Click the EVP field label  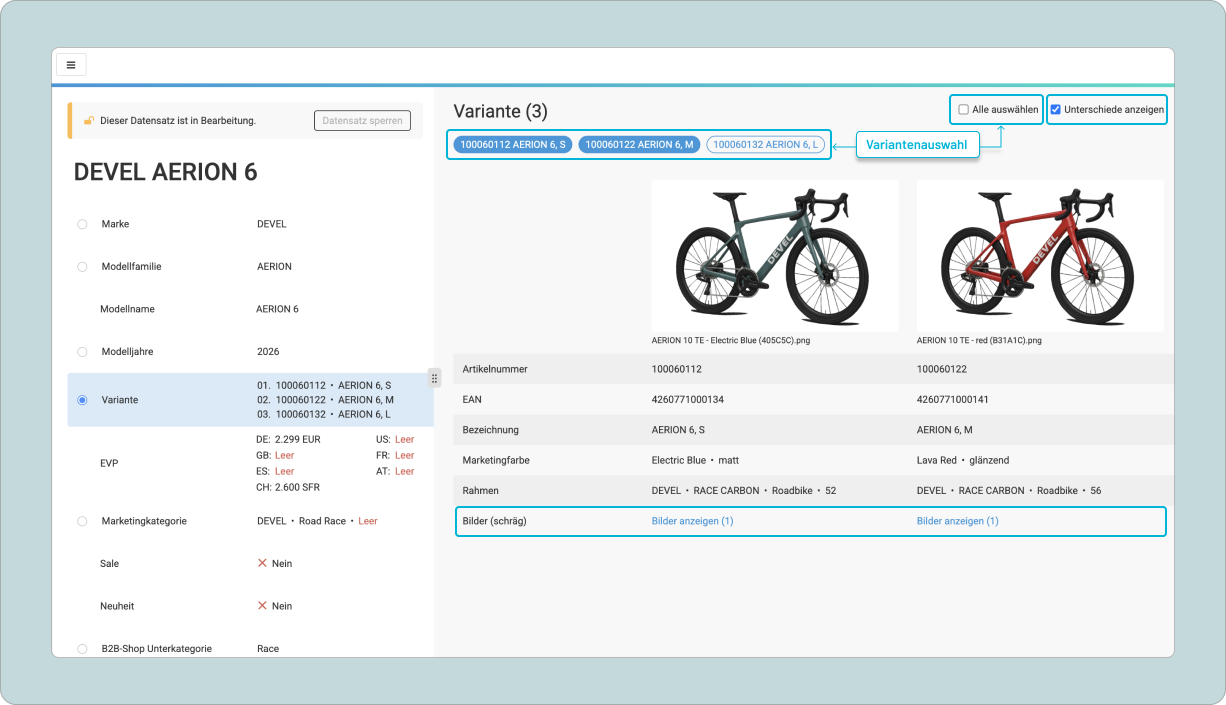[111, 463]
